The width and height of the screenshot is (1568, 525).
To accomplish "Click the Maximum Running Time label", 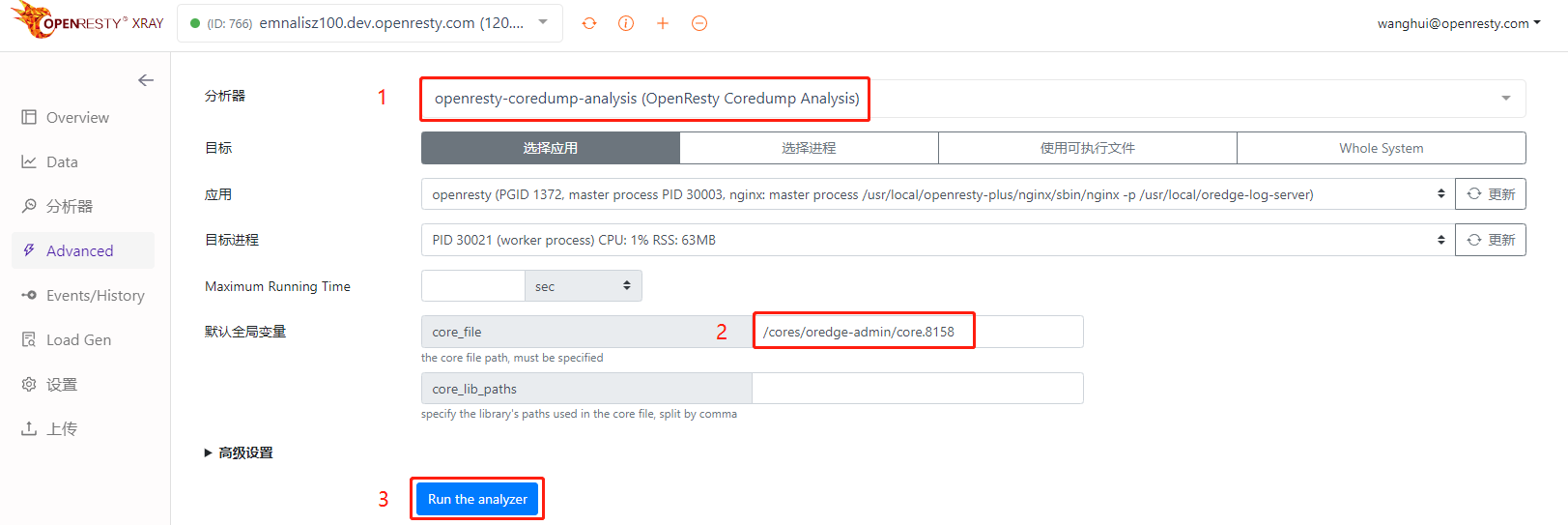I will click(277, 286).
